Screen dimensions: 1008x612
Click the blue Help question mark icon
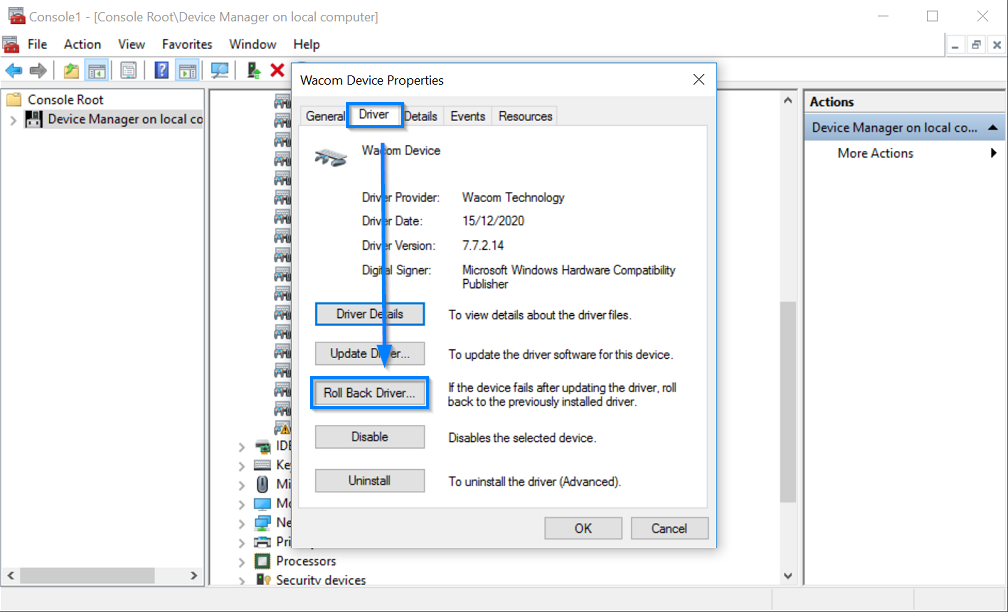161,70
